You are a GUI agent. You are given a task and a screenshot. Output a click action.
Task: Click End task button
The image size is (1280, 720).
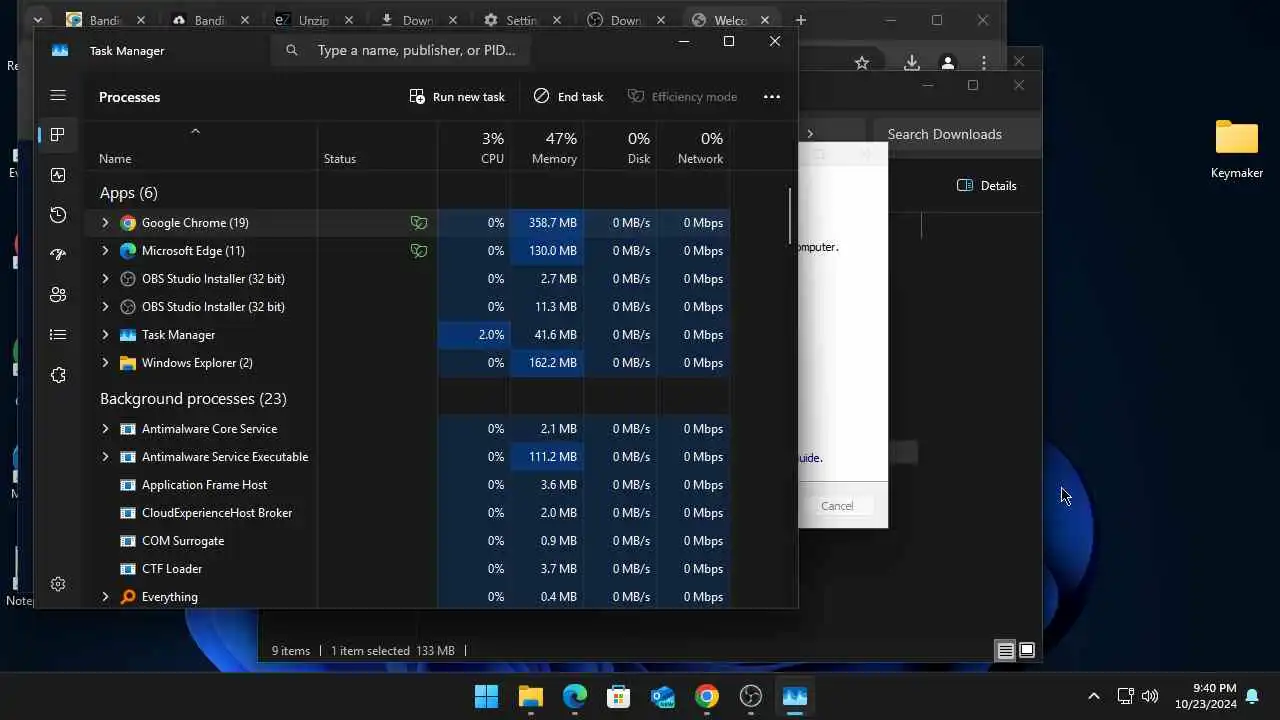click(568, 97)
